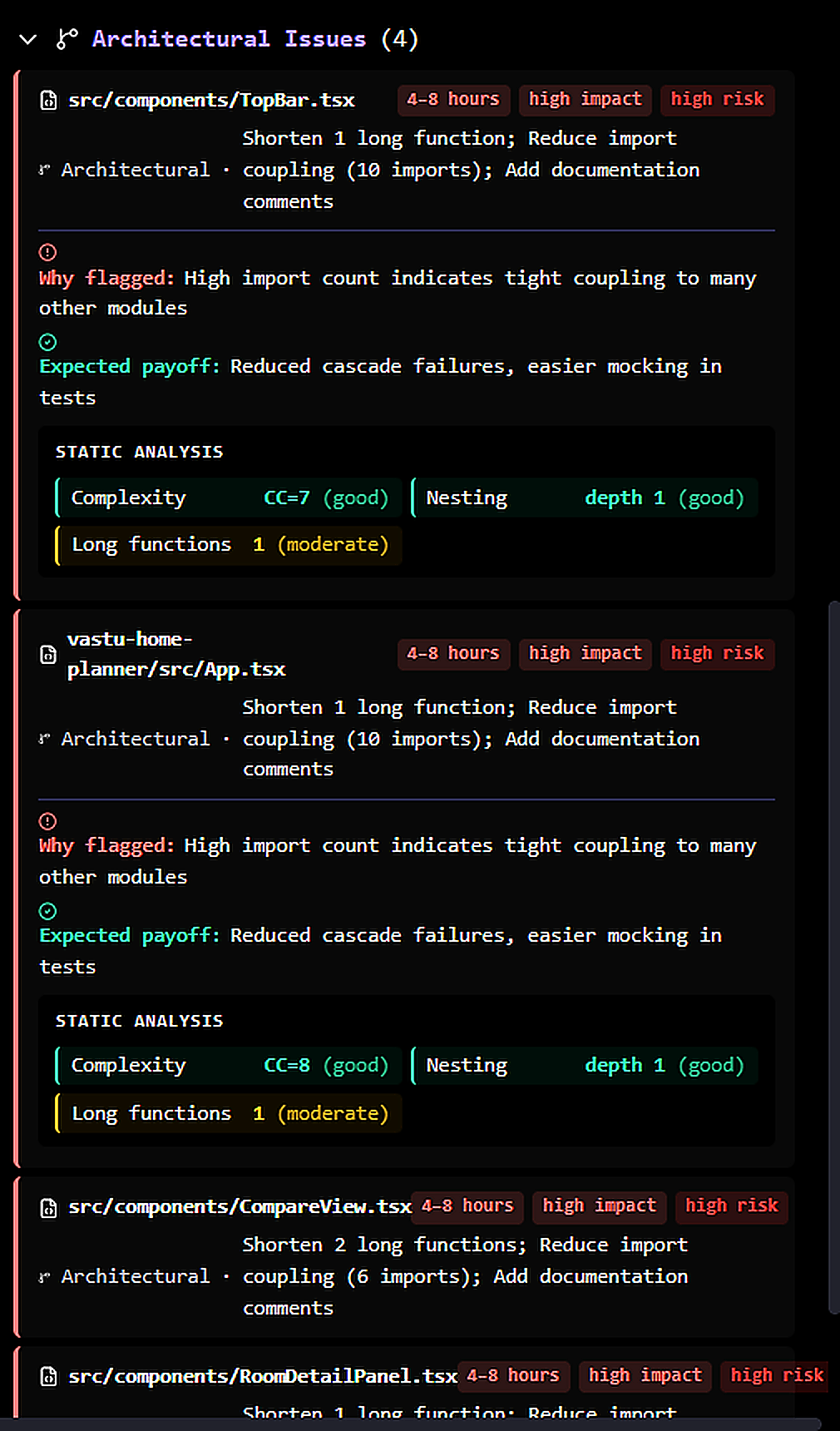Click the 4-8 hours badge on CompareView.tsx

[x=467, y=1206]
